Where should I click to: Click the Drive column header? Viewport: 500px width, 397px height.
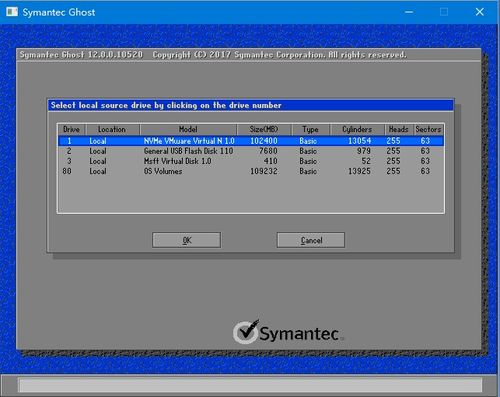[x=72, y=129]
